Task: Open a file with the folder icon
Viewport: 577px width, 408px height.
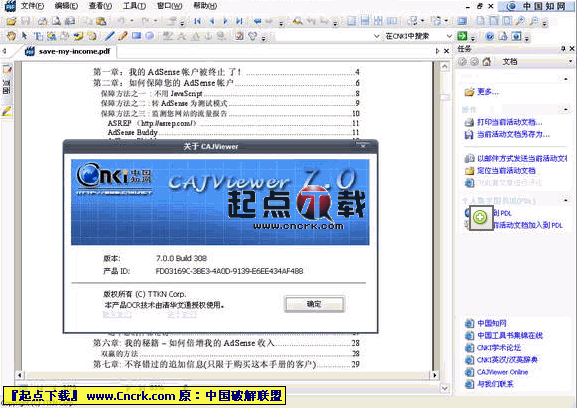Action: 11,21
